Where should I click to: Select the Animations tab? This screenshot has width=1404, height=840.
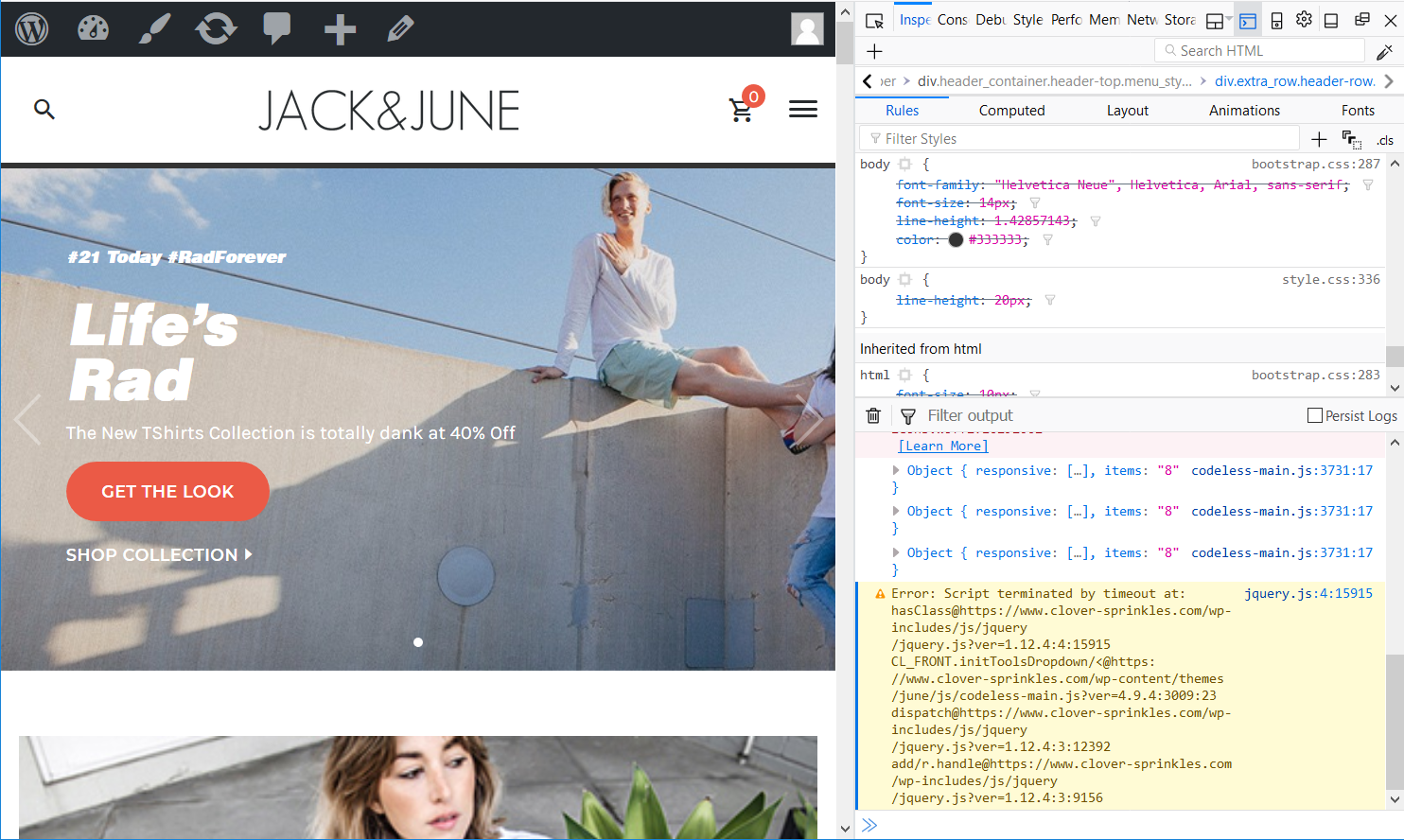(1244, 111)
